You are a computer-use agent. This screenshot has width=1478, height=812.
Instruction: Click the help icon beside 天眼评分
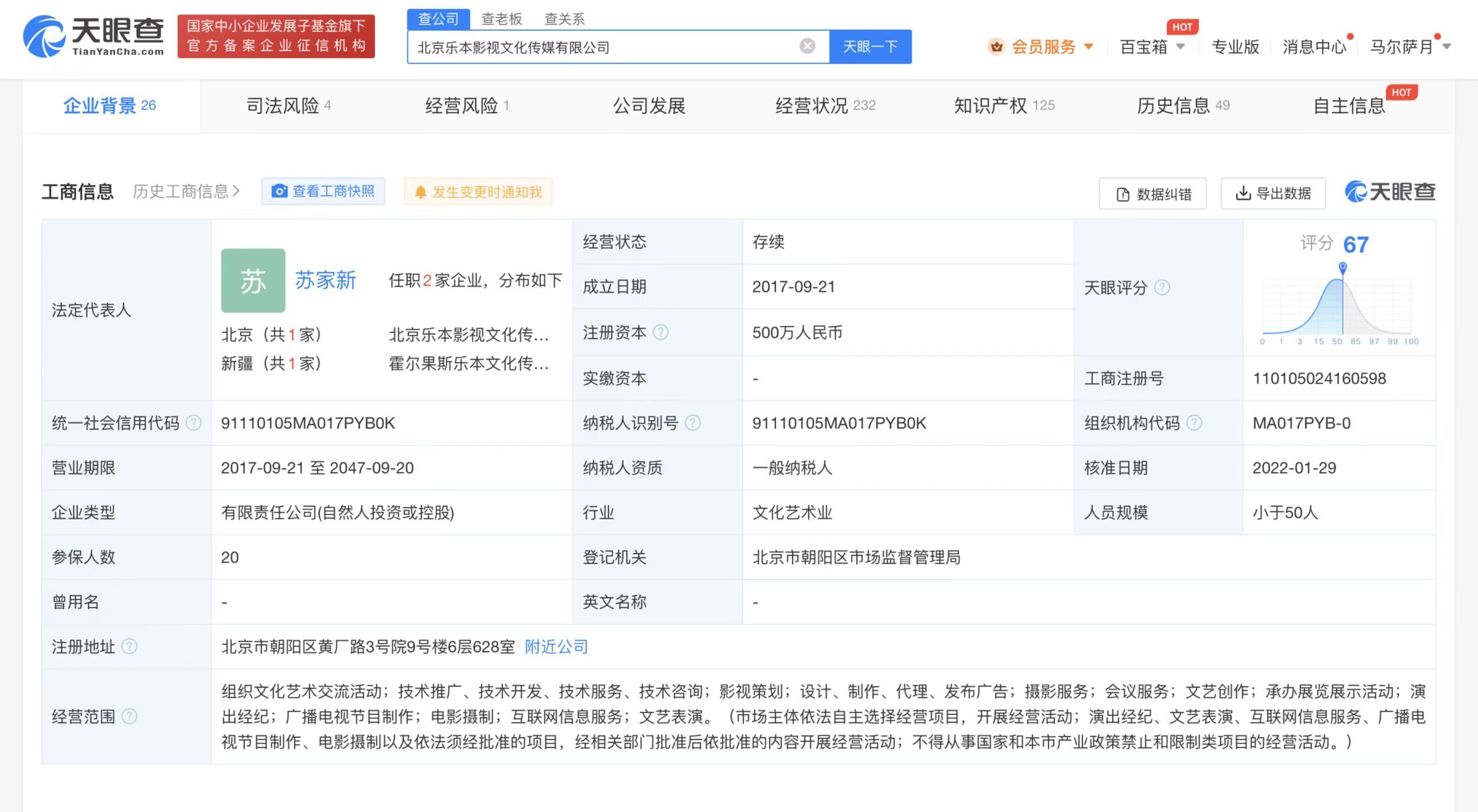tap(1164, 288)
